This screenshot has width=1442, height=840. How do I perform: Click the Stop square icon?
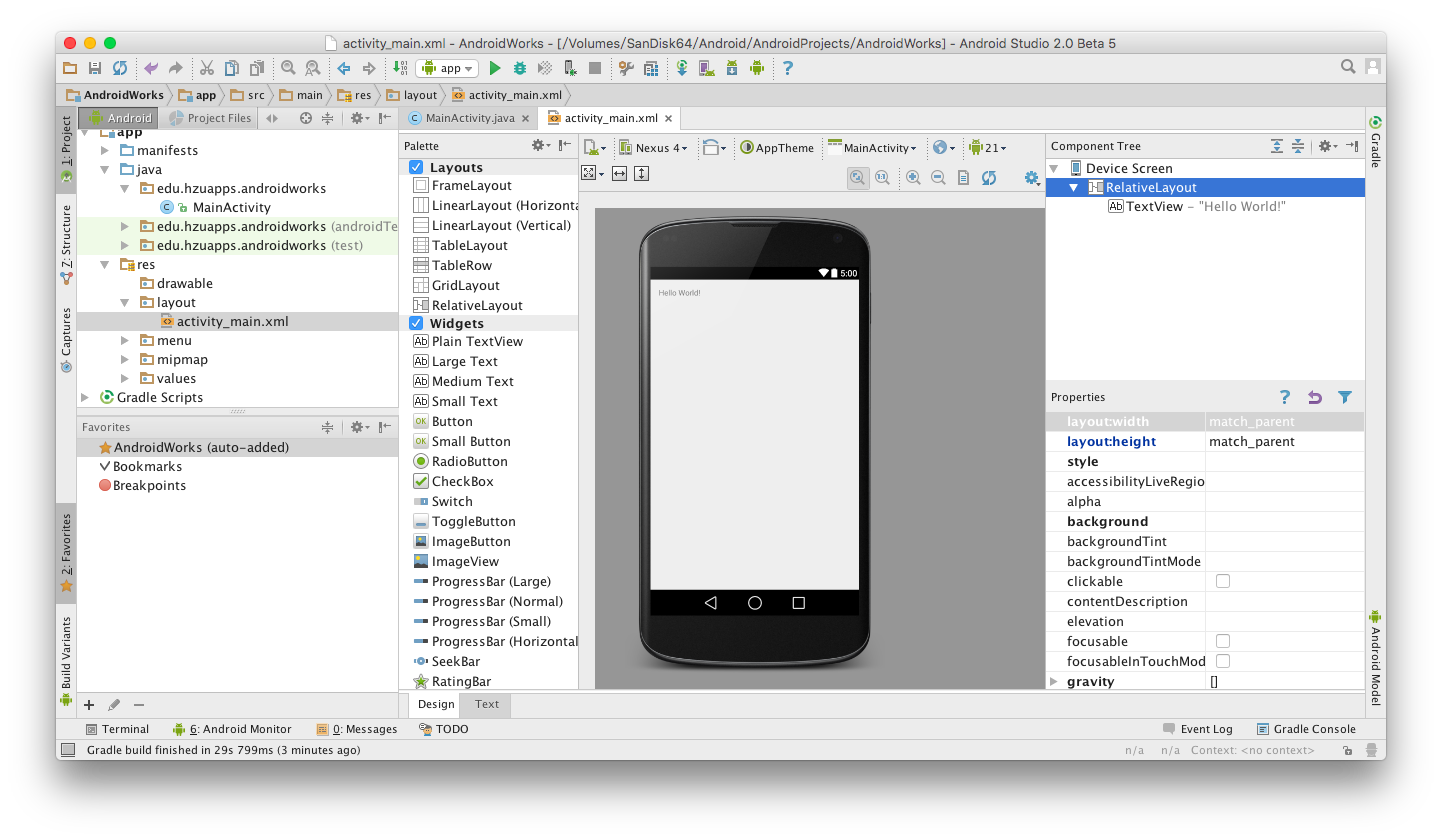(x=595, y=68)
